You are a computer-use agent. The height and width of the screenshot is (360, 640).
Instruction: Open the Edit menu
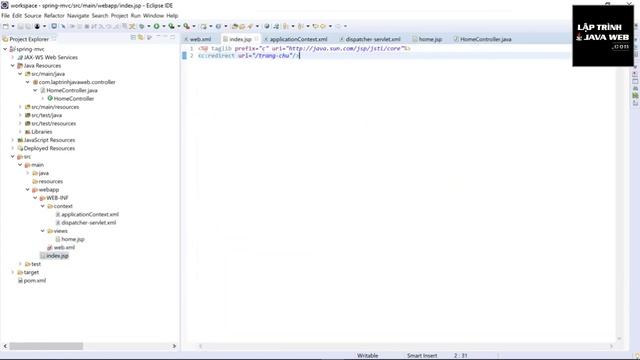[17, 16]
